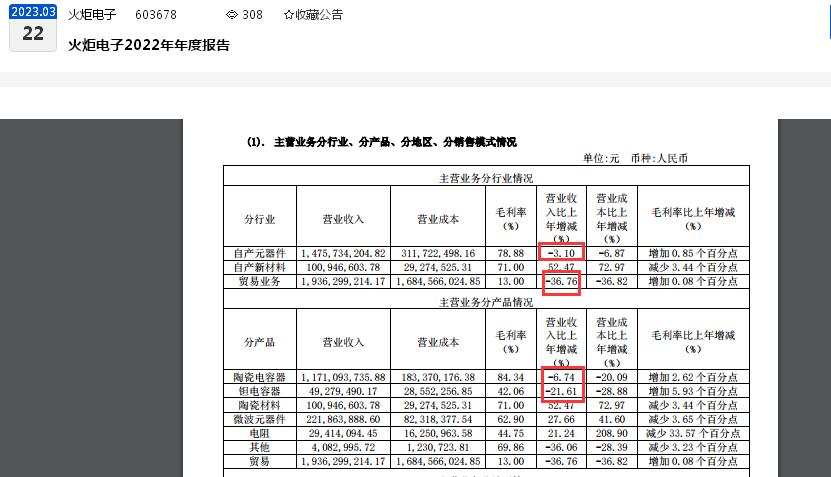Select revenue value 1,171,093,735.88
Viewport: 831px width, 477px height.
pos(343,377)
